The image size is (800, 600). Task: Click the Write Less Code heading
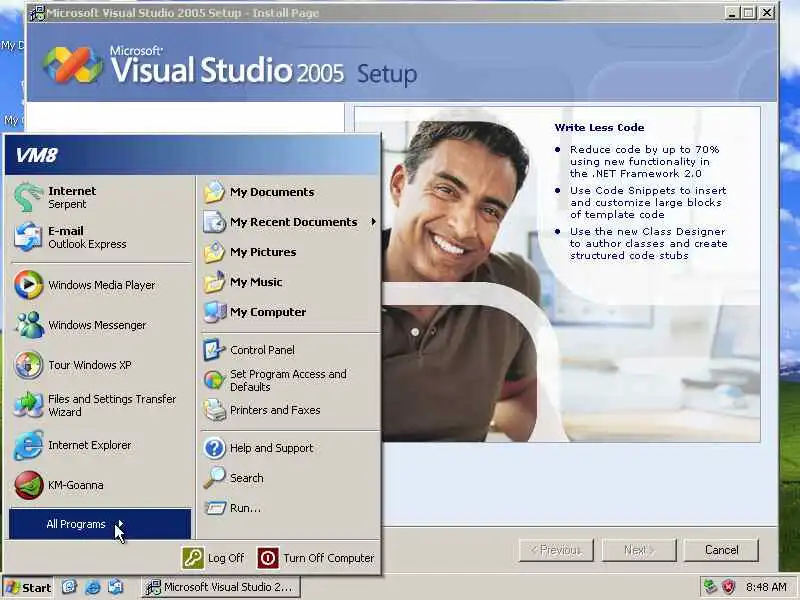pos(599,128)
